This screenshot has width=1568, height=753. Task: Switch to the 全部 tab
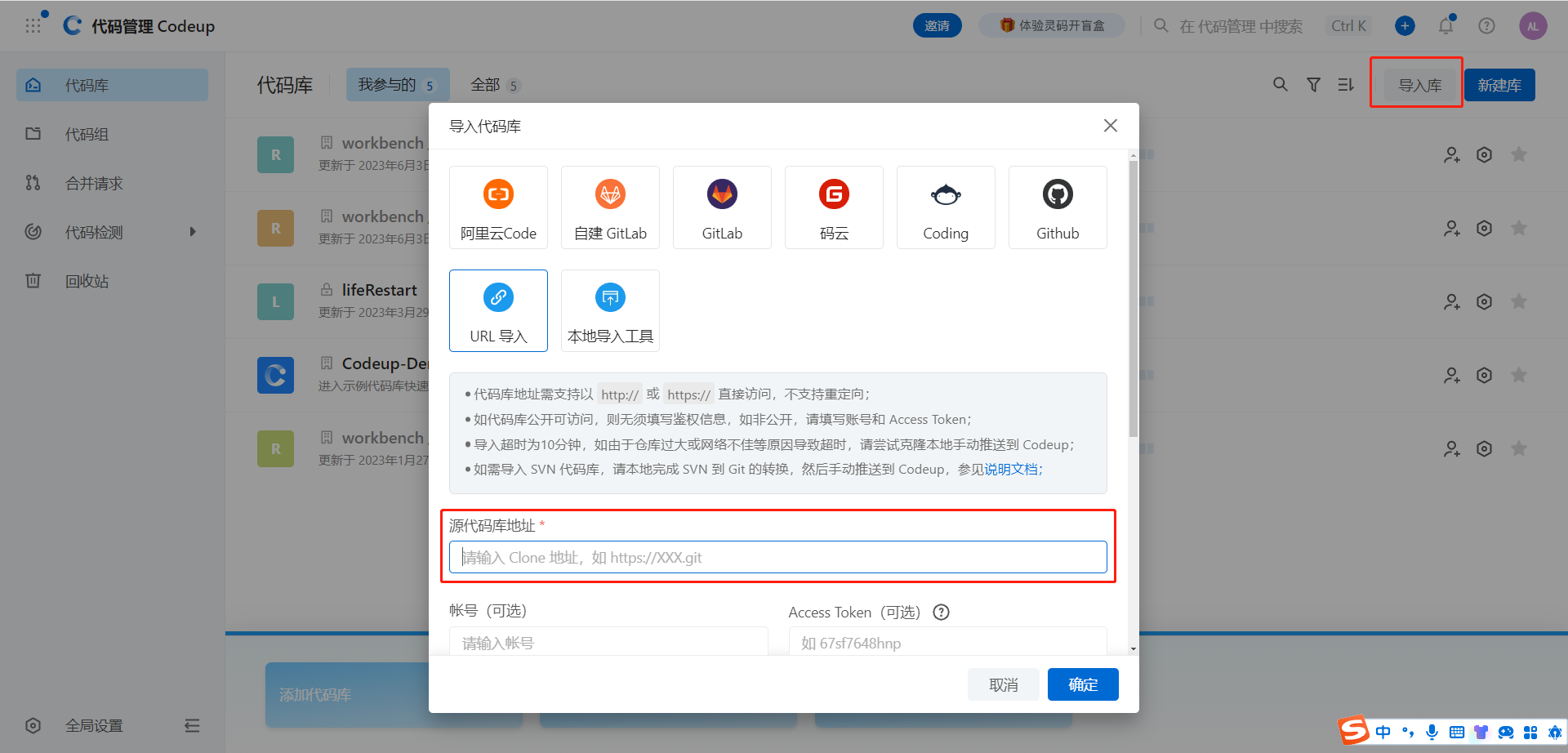tap(495, 85)
